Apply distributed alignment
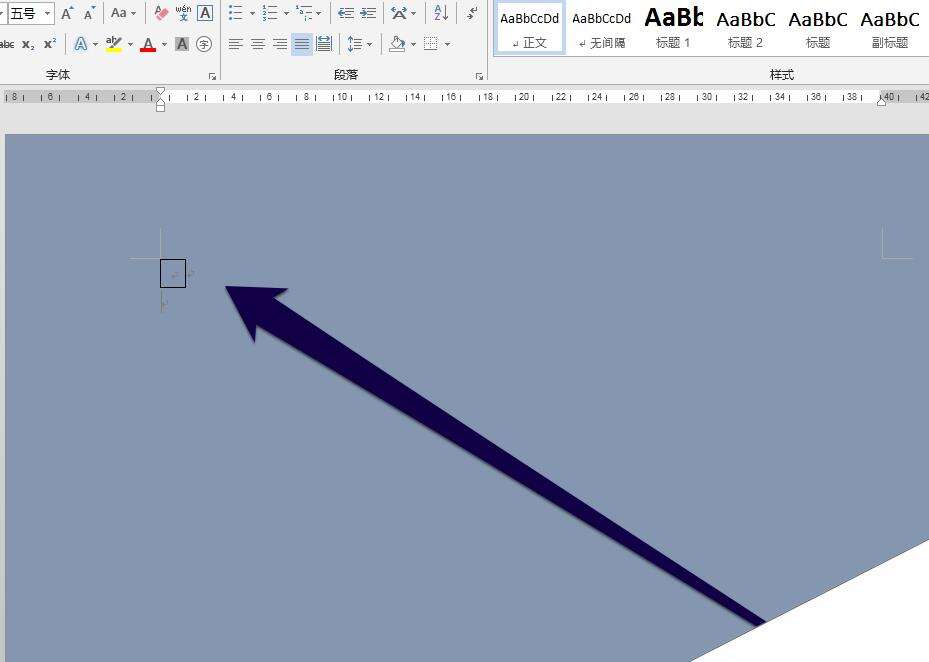Viewport: 929px width, 662px height. pyautogui.click(x=324, y=44)
